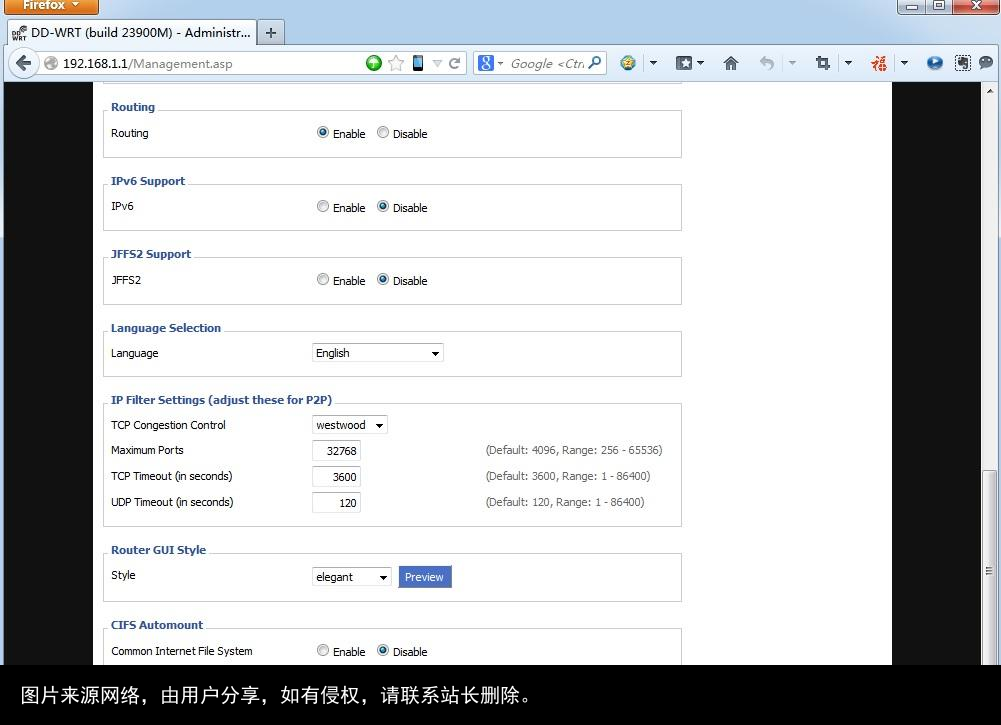
Task: Click the back navigation arrow
Action: coord(24,62)
